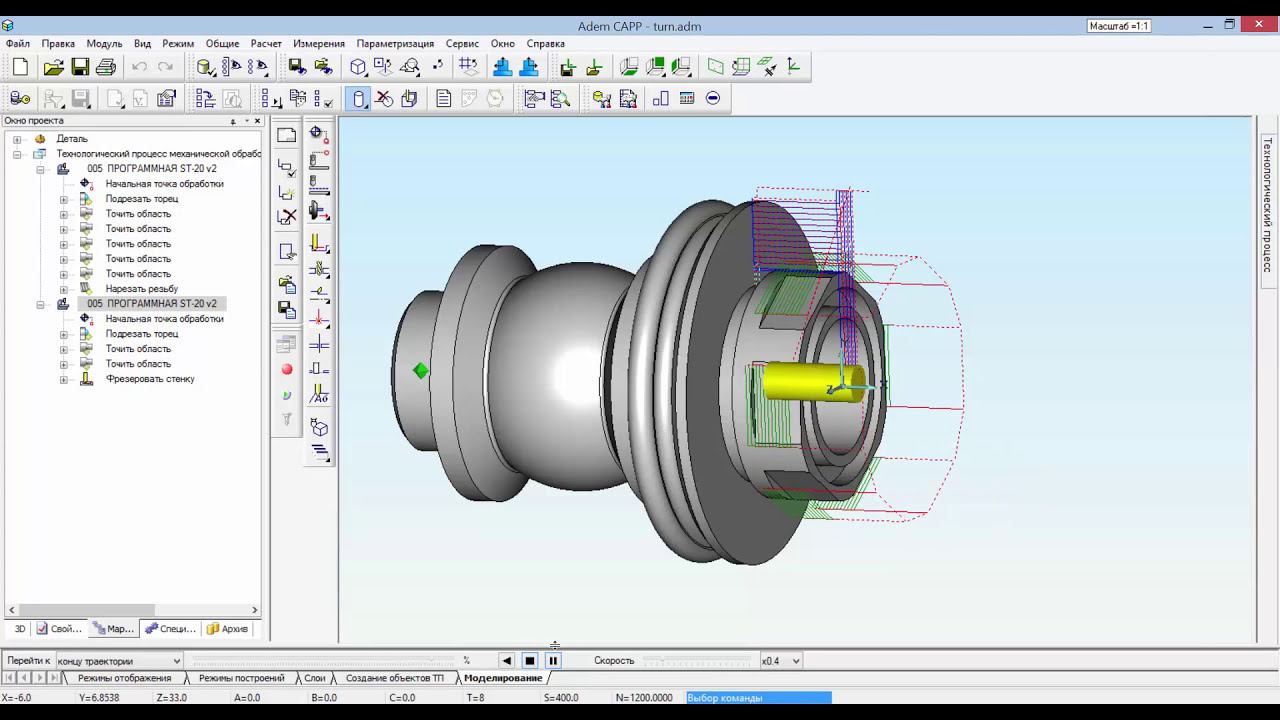Click the Undo arrow icon
Viewport: 1280px width, 720px height.
(139, 67)
